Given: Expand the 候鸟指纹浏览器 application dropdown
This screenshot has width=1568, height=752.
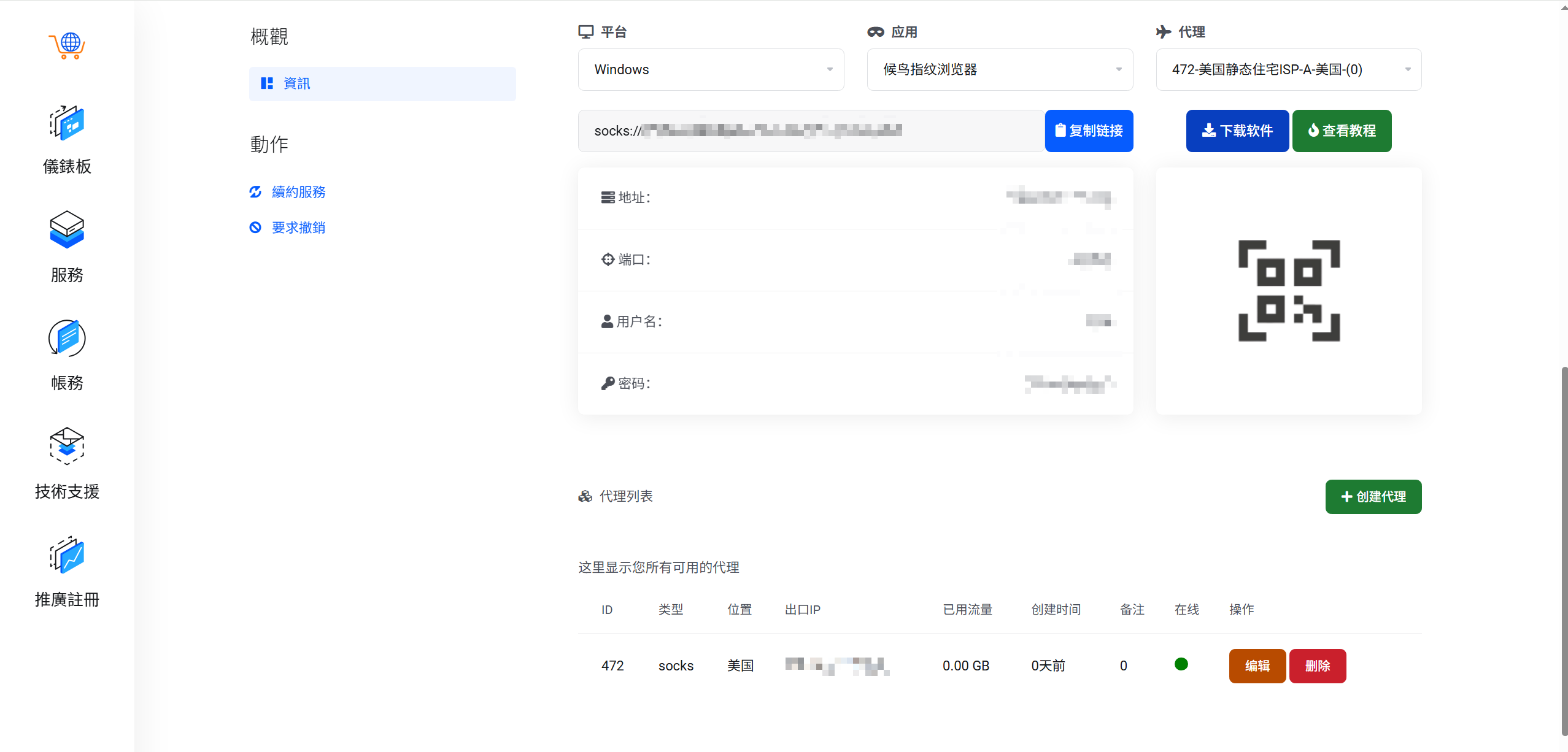Looking at the screenshot, I should point(1000,69).
